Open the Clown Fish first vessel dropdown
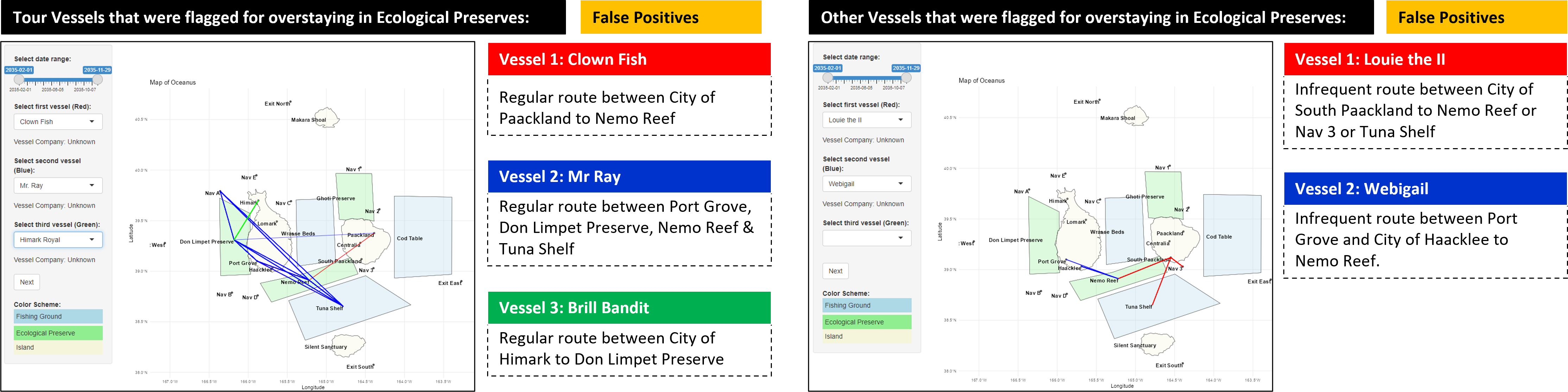The height and width of the screenshot is (392, 1568). click(x=58, y=122)
